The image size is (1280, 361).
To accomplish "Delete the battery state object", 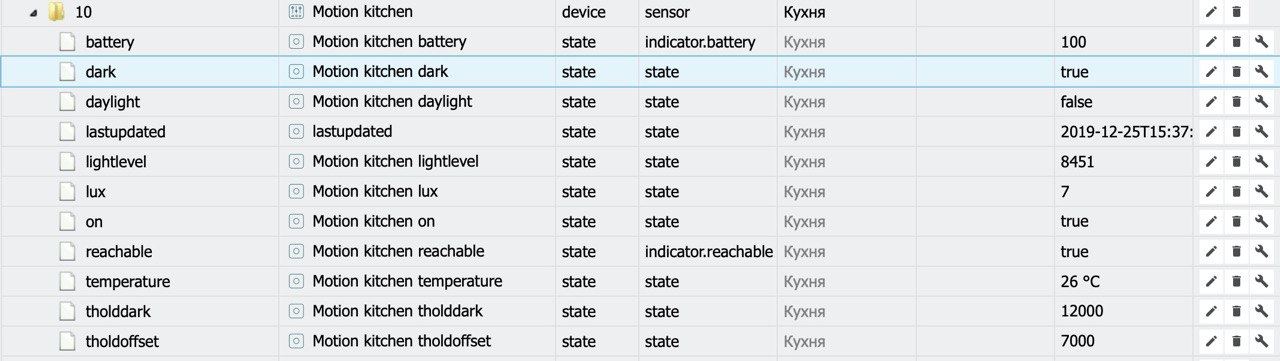I will tap(1236, 42).
